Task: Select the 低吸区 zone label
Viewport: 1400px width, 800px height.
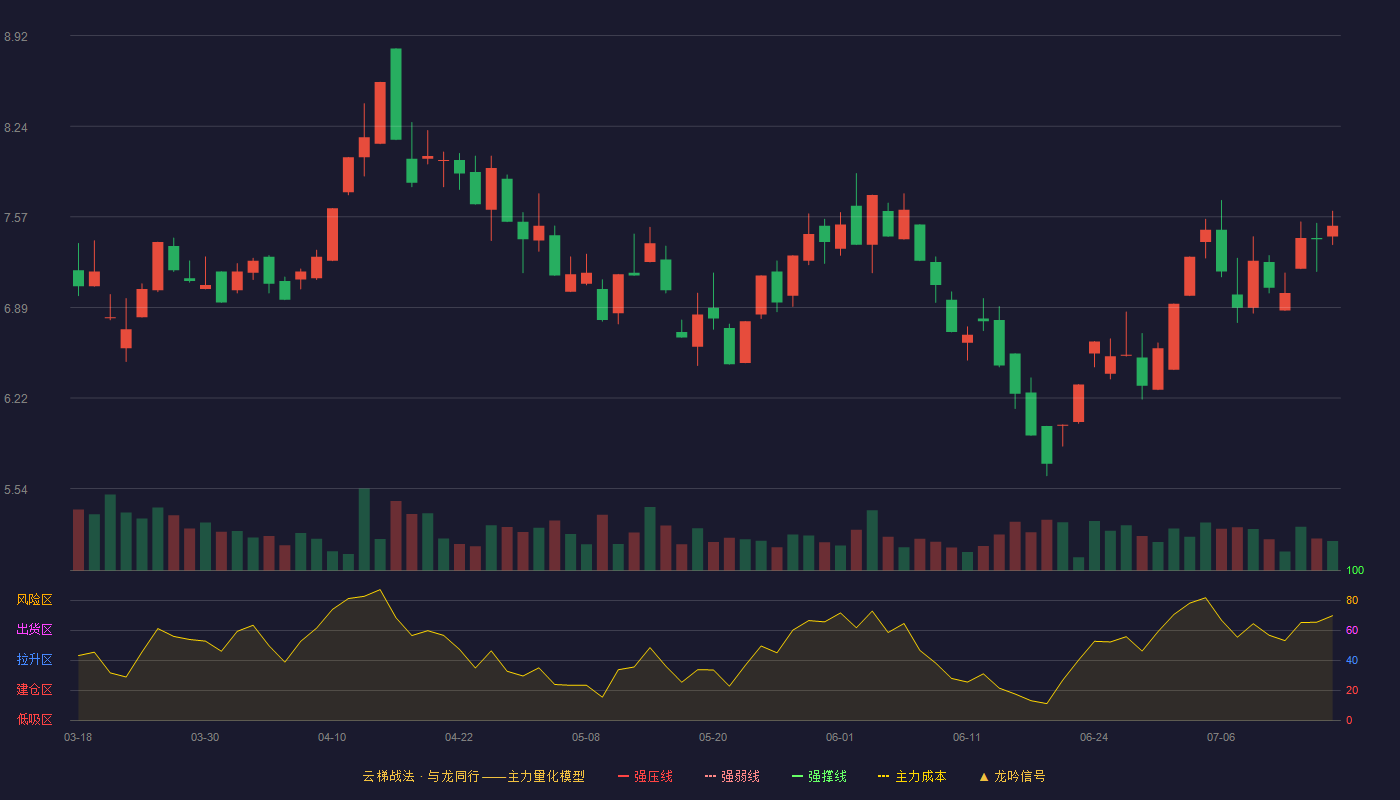Action: (34, 720)
